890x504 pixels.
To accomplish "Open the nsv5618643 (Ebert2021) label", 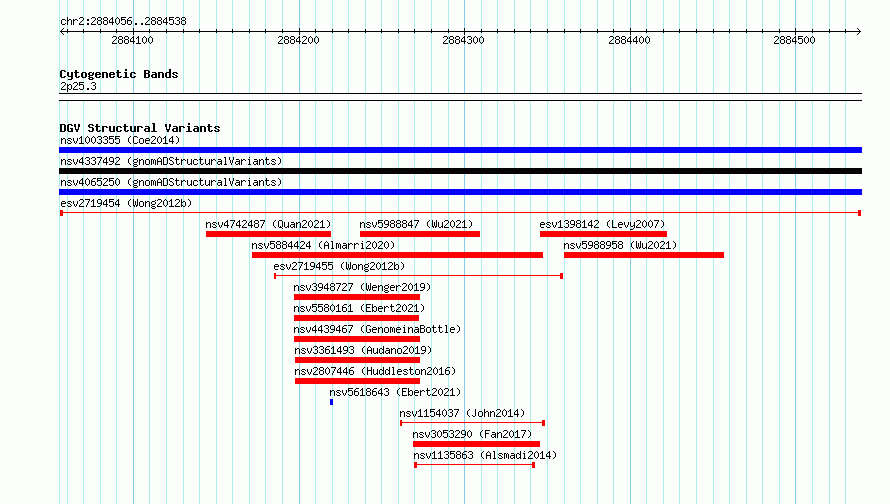I will tap(395, 392).
